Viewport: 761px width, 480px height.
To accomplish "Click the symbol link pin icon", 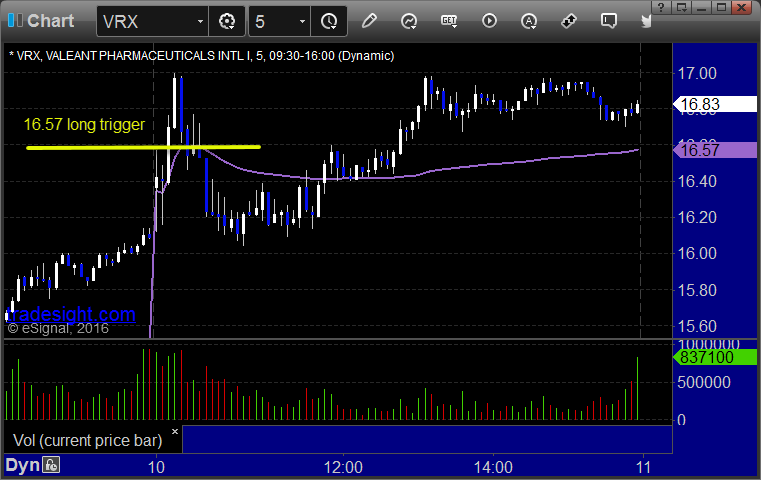I will [569, 21].
